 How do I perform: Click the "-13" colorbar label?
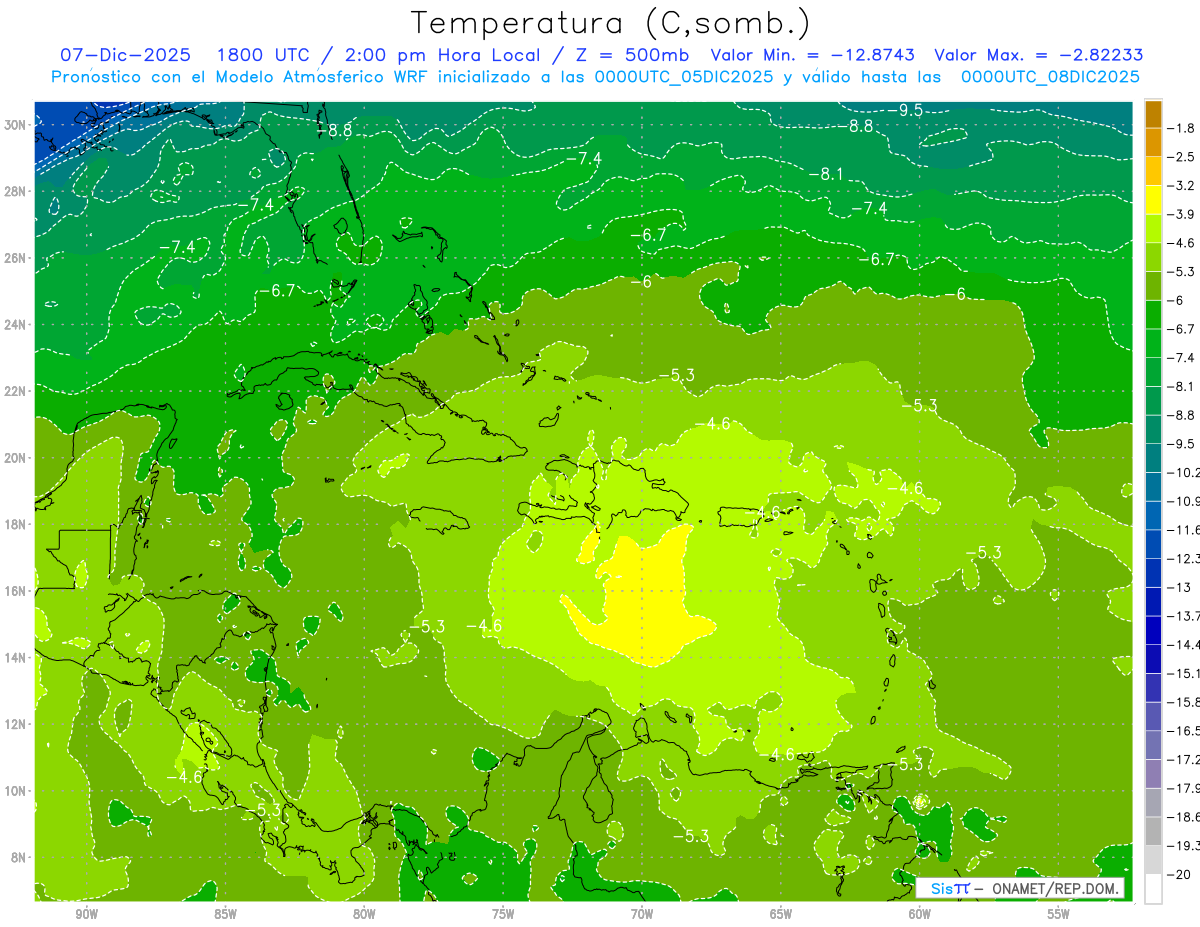coord(1179,587)
